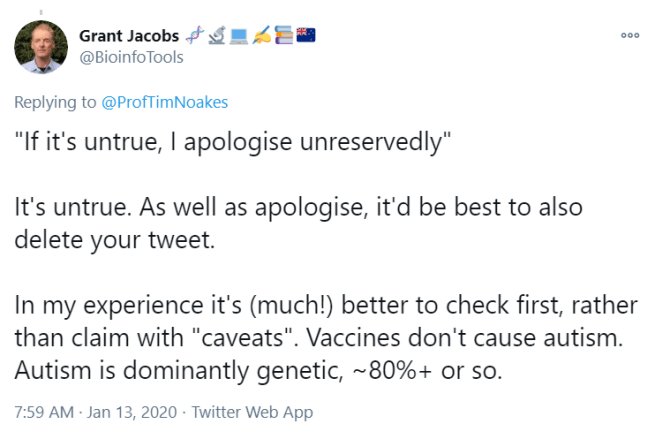Open the tweet's three-dot more options menu
655x439 pixels.
tap(629, 35)
